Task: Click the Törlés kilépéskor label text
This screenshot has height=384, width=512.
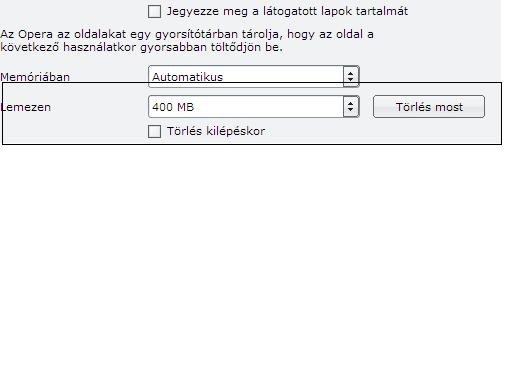Action: pos(216,131)
